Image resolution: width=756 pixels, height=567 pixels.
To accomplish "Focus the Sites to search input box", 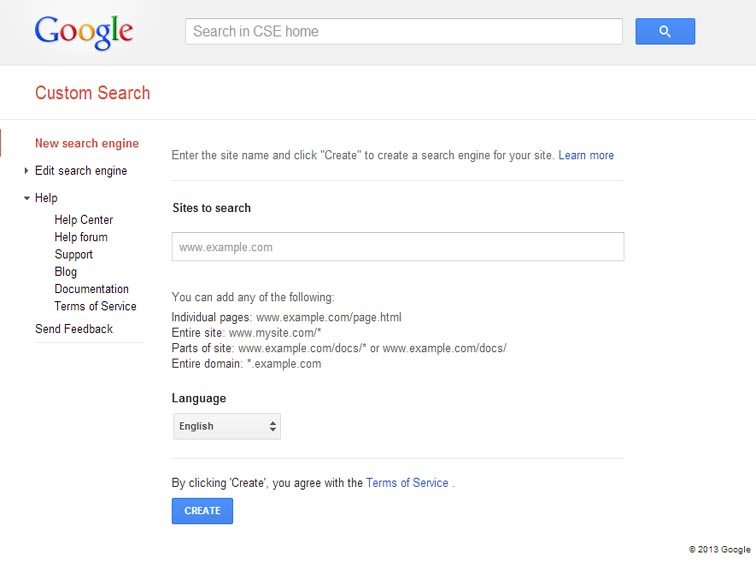I will click(398, 247).
